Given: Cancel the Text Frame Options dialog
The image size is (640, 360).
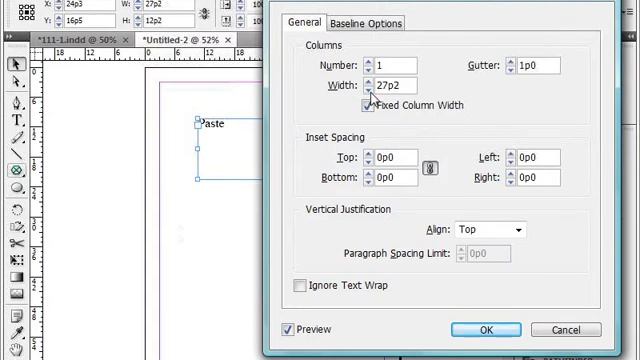Looking at the screenshot, I should pos(566,330).
